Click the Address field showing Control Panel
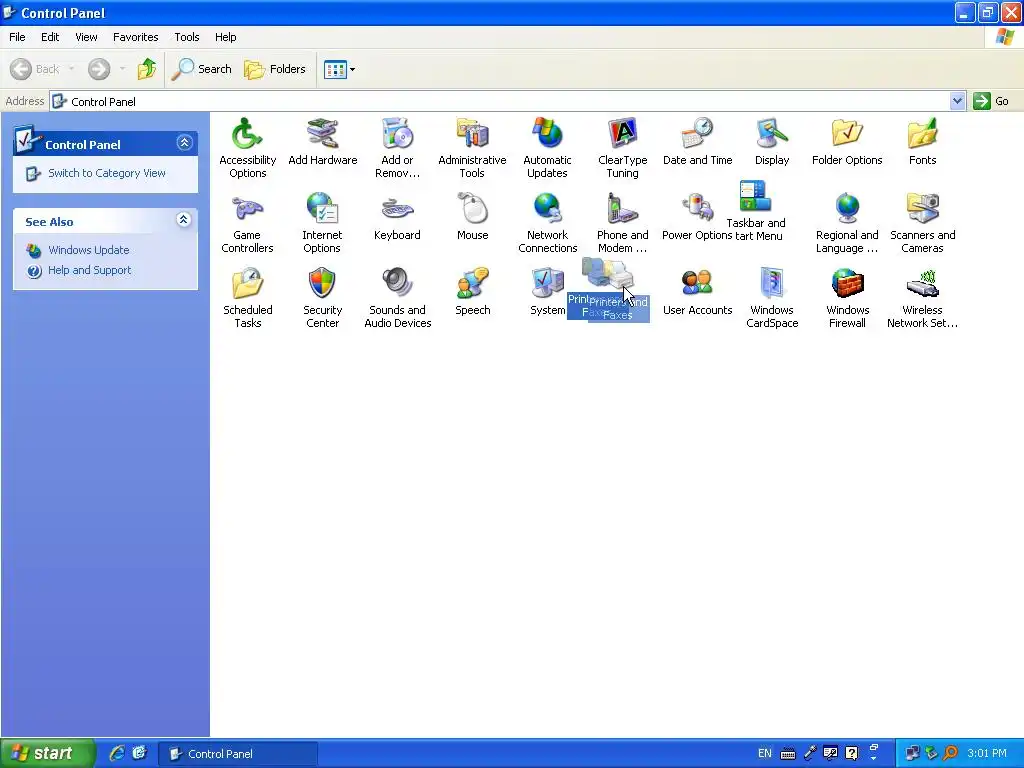The image size is (1024, 768). coord(500,101)
